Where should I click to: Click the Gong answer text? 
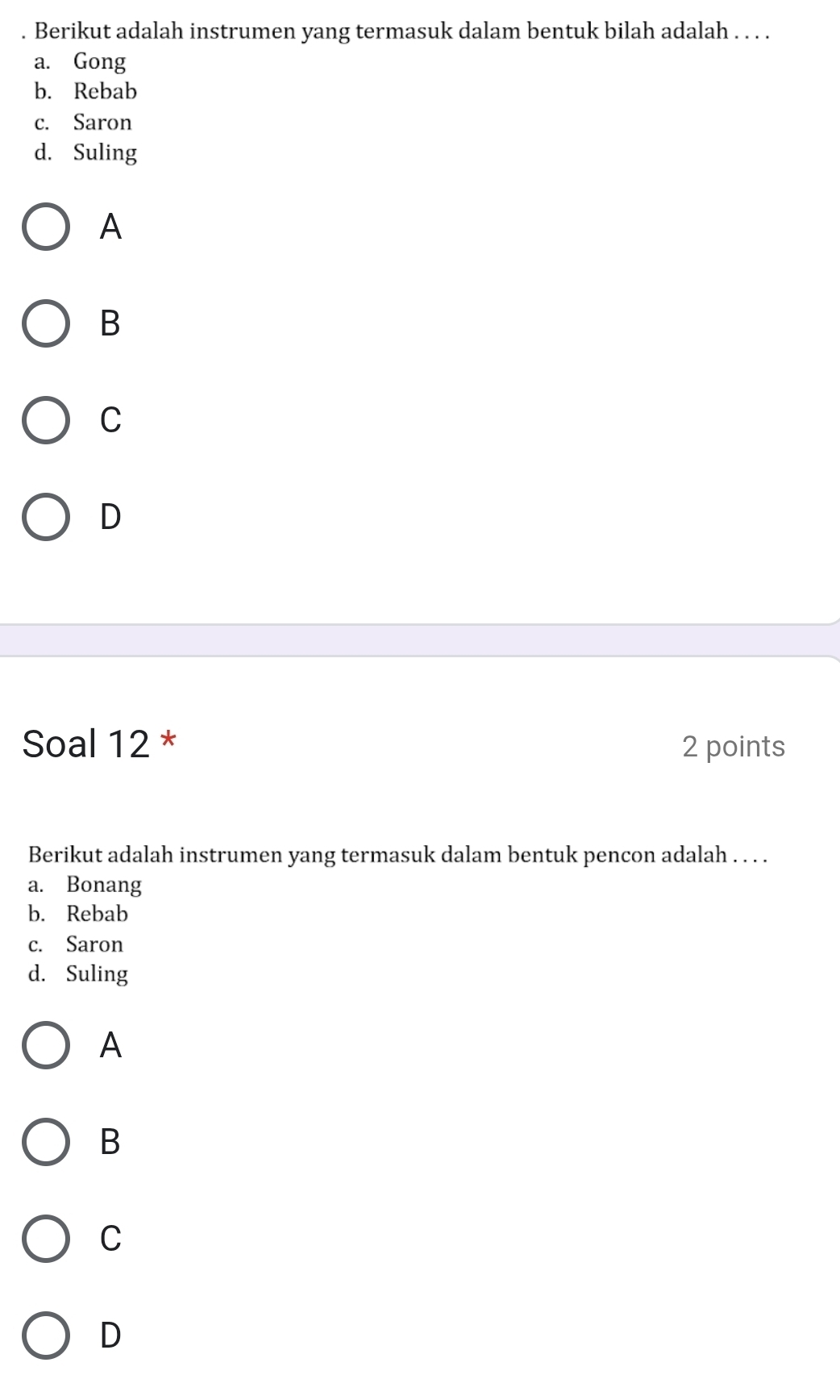coord(100,61)
